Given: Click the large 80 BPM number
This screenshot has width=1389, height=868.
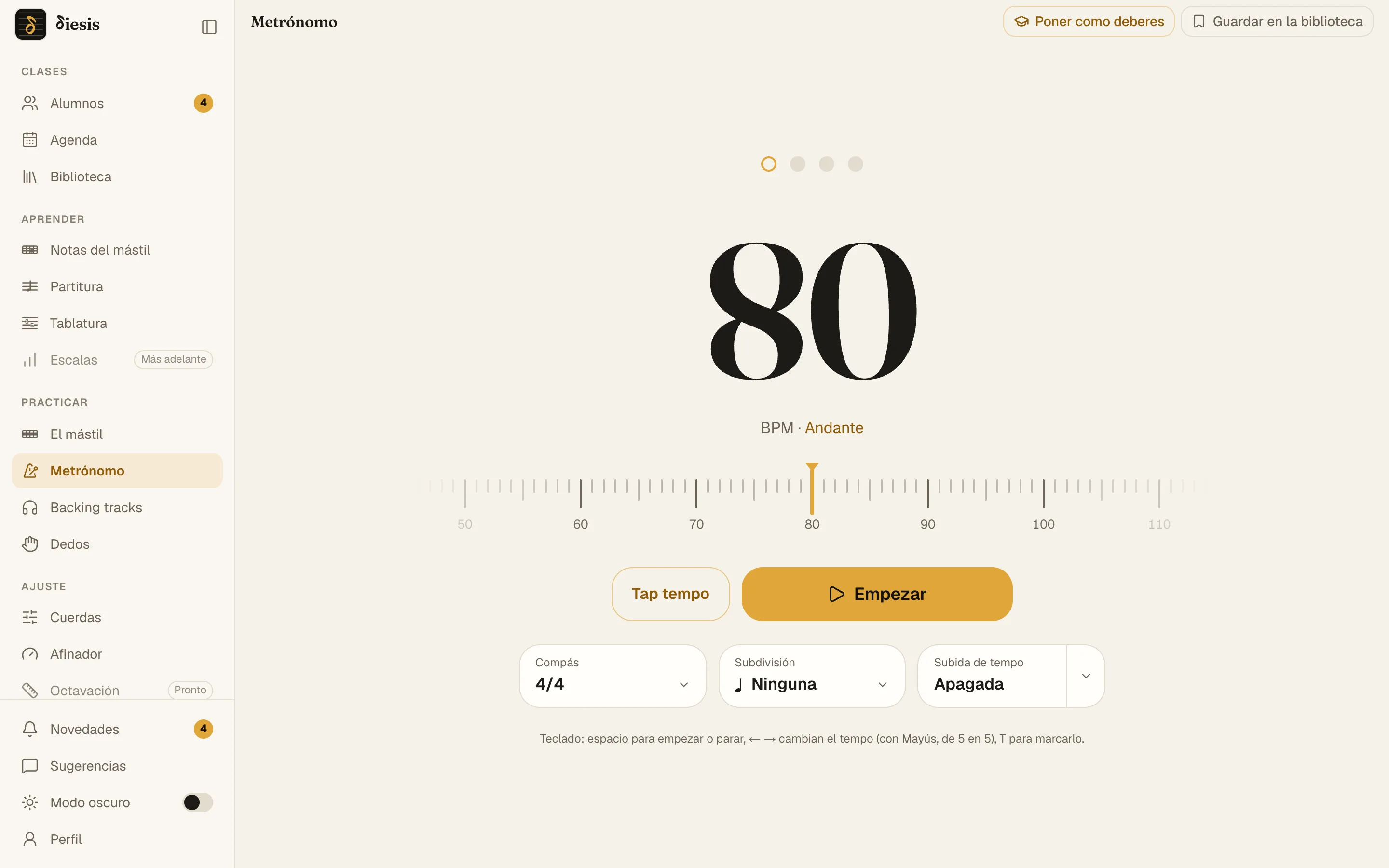Looking at the screenshot, I should click(x=812, y=311).
